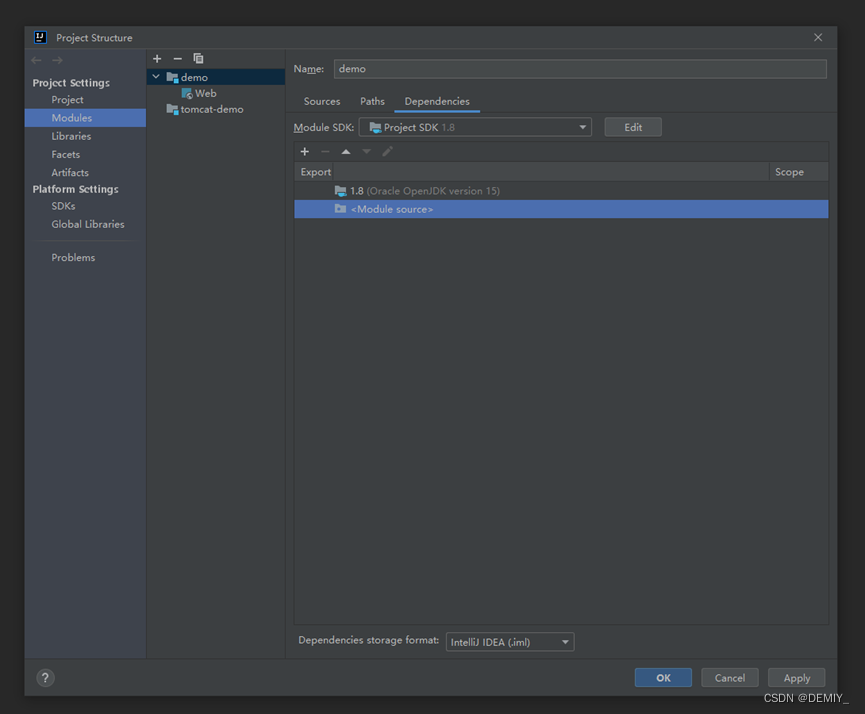This screenshot has width=865, height=714.
Task: Click the Edit SDK button
Action: pyautogui.click(x=633, y=127)
